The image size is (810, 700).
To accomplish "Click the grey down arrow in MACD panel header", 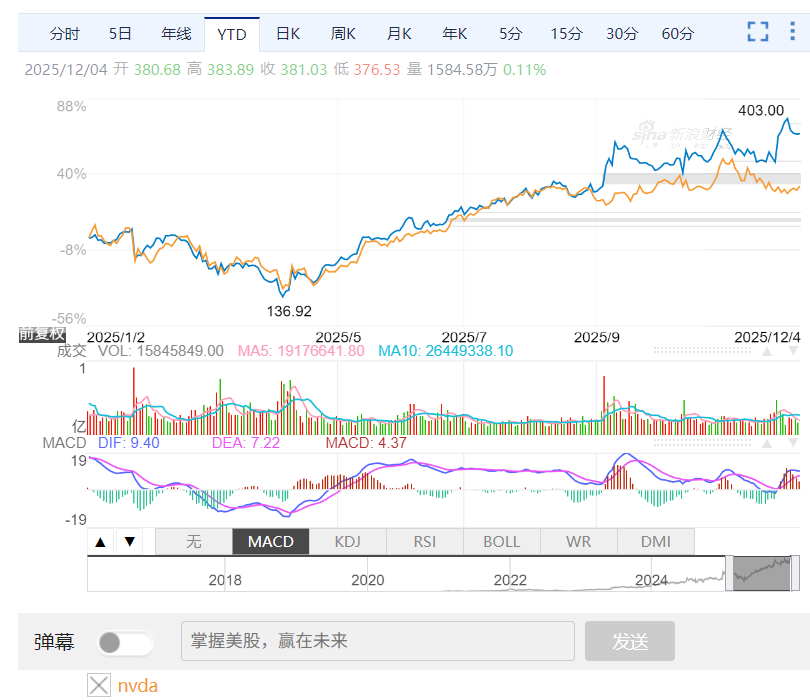I will click(792, 443).
